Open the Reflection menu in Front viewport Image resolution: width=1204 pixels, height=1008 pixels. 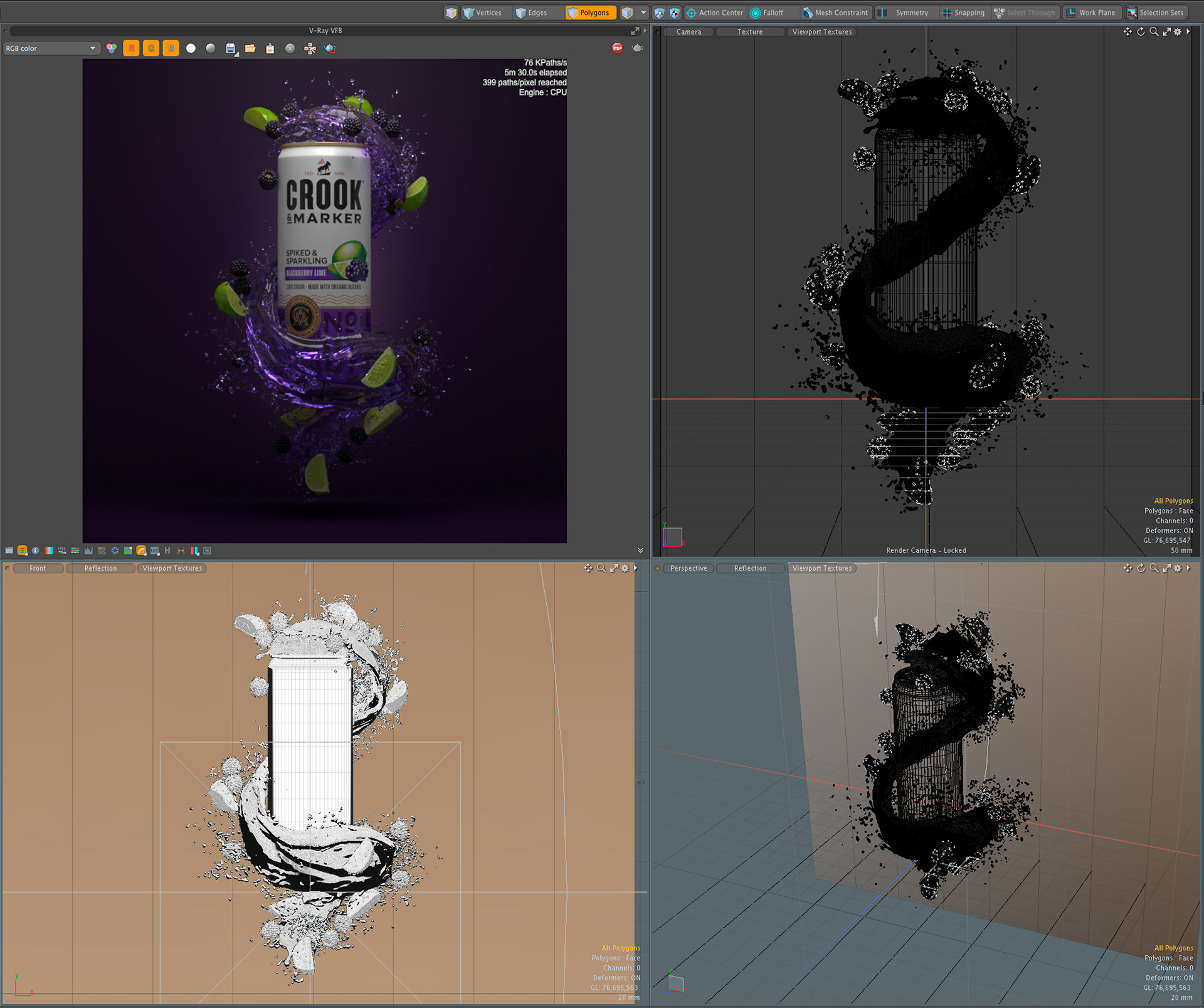point(100,568)
